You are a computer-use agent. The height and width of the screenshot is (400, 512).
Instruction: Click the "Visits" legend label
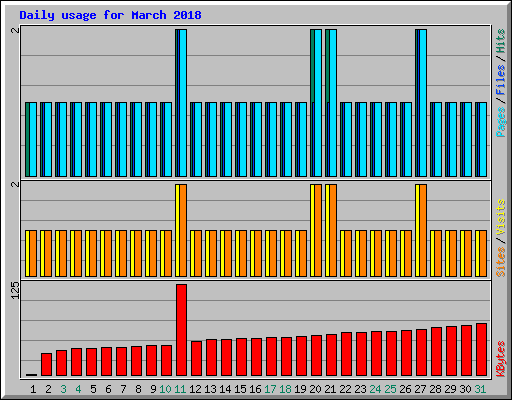click(x=501, y=218)
